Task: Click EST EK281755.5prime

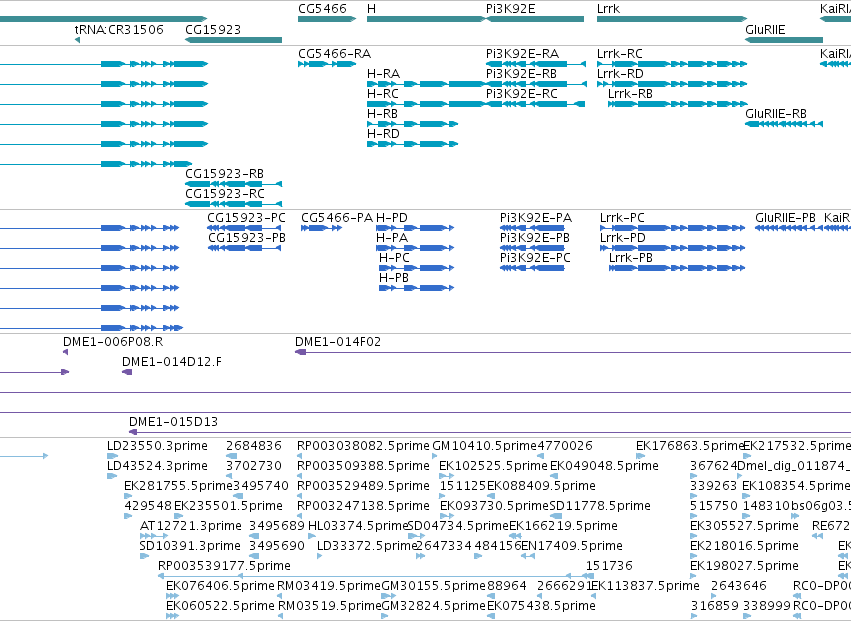Action: click(x=128, y=496)
